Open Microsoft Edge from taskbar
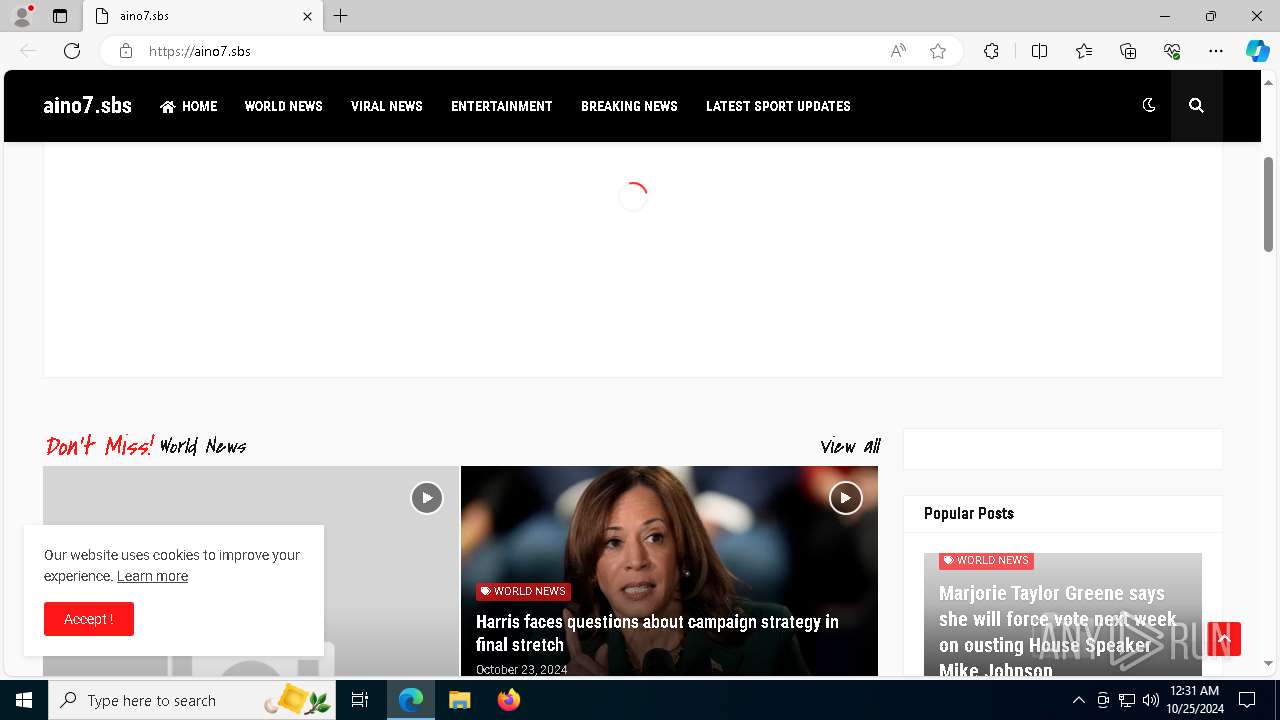This screenshot has height=720, width=1280. [x=411, y=700]
